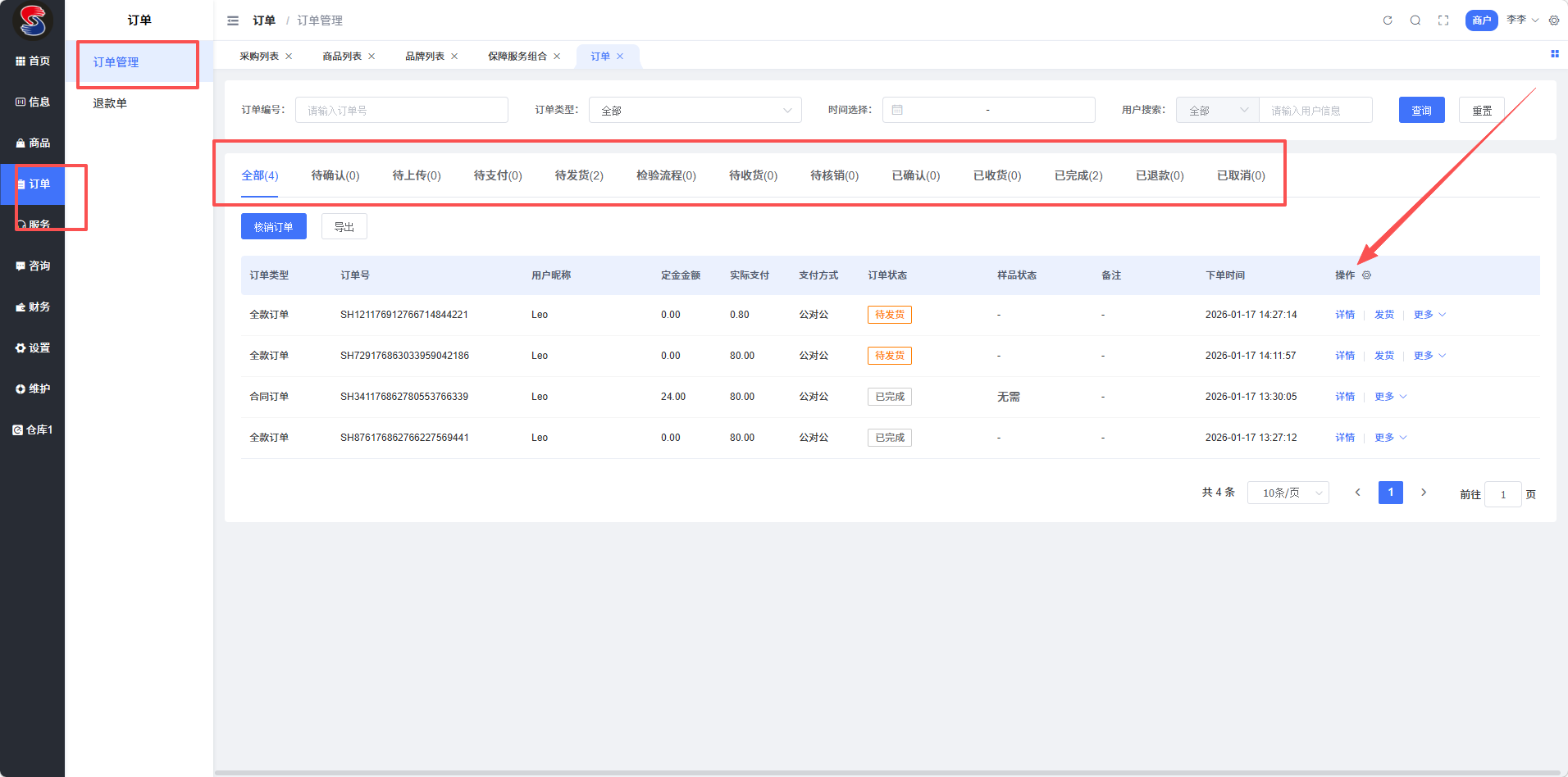Collapse sidebar with the hamburger menu icon
The height and width of the screenshot is (777, 1568).
point(233,20)
